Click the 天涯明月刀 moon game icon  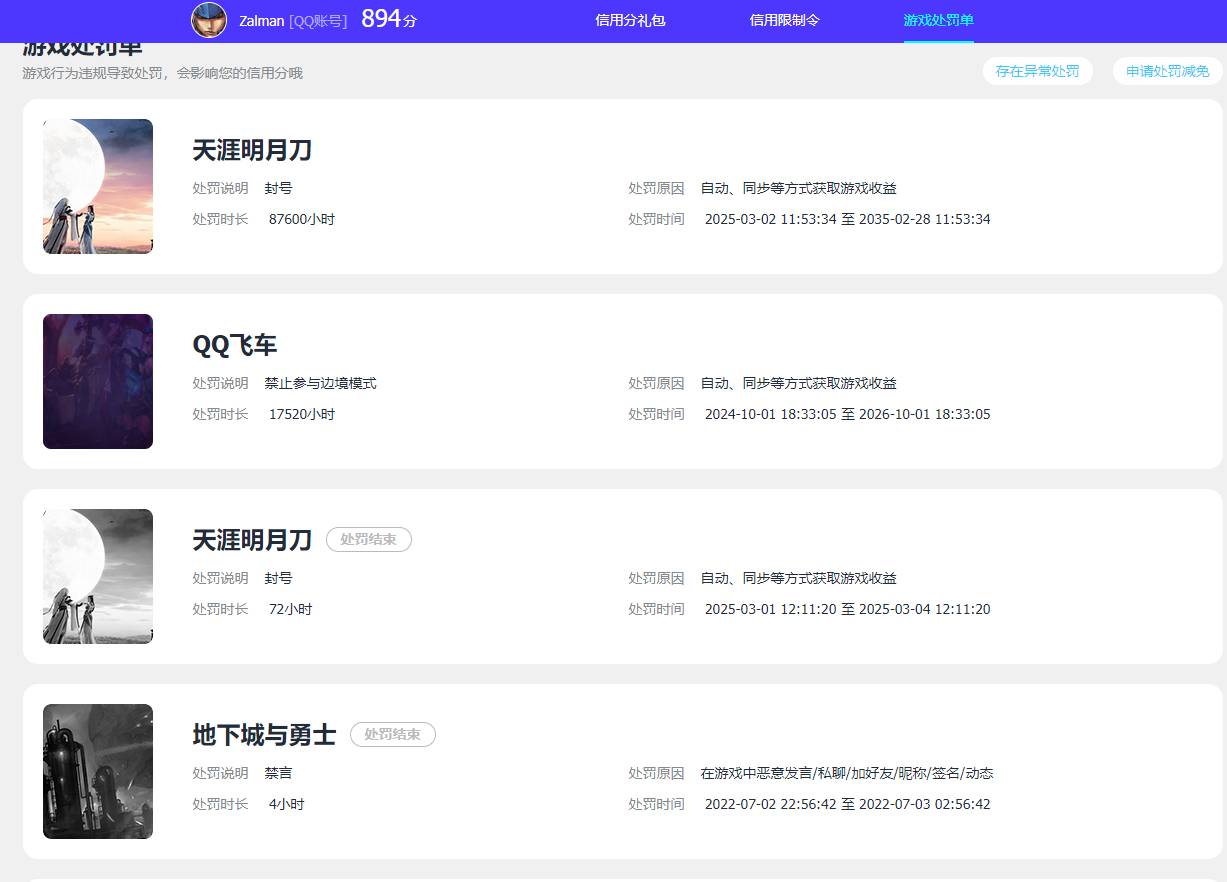[97, 186]
